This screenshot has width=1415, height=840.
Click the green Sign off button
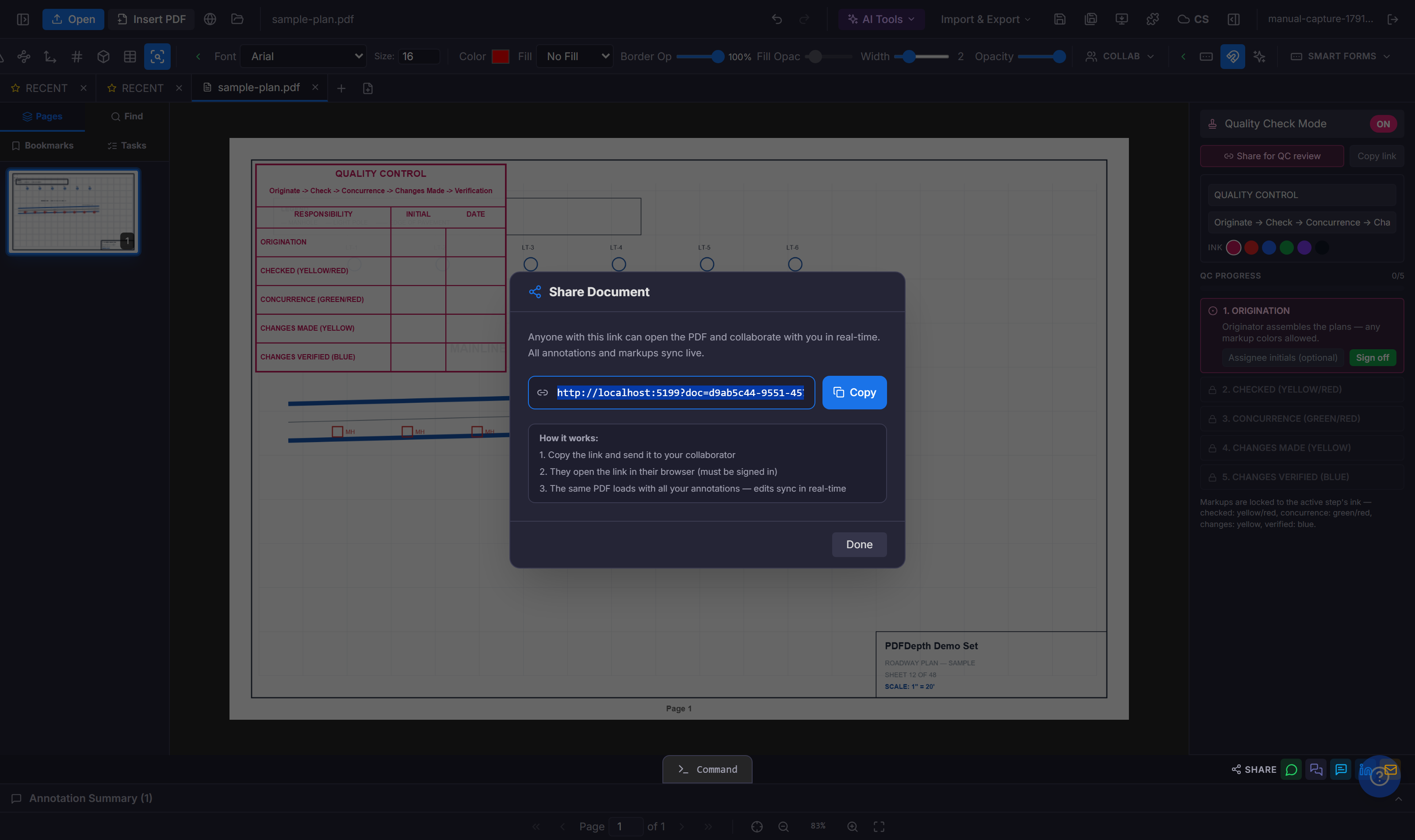pyautogui.click(x=1372, y=358)
